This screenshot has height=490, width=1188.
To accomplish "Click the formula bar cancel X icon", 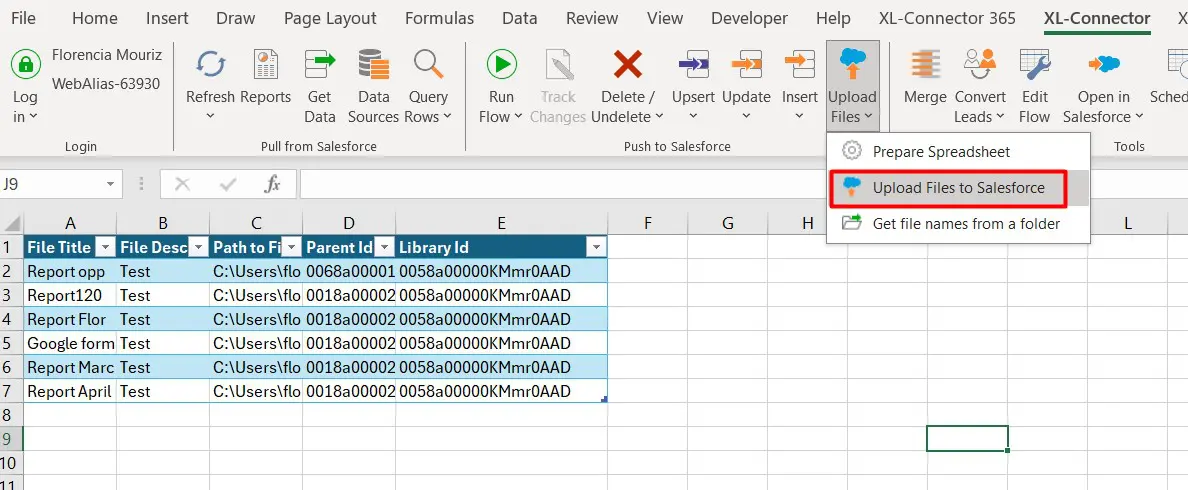I will click(x=182, y=183).
